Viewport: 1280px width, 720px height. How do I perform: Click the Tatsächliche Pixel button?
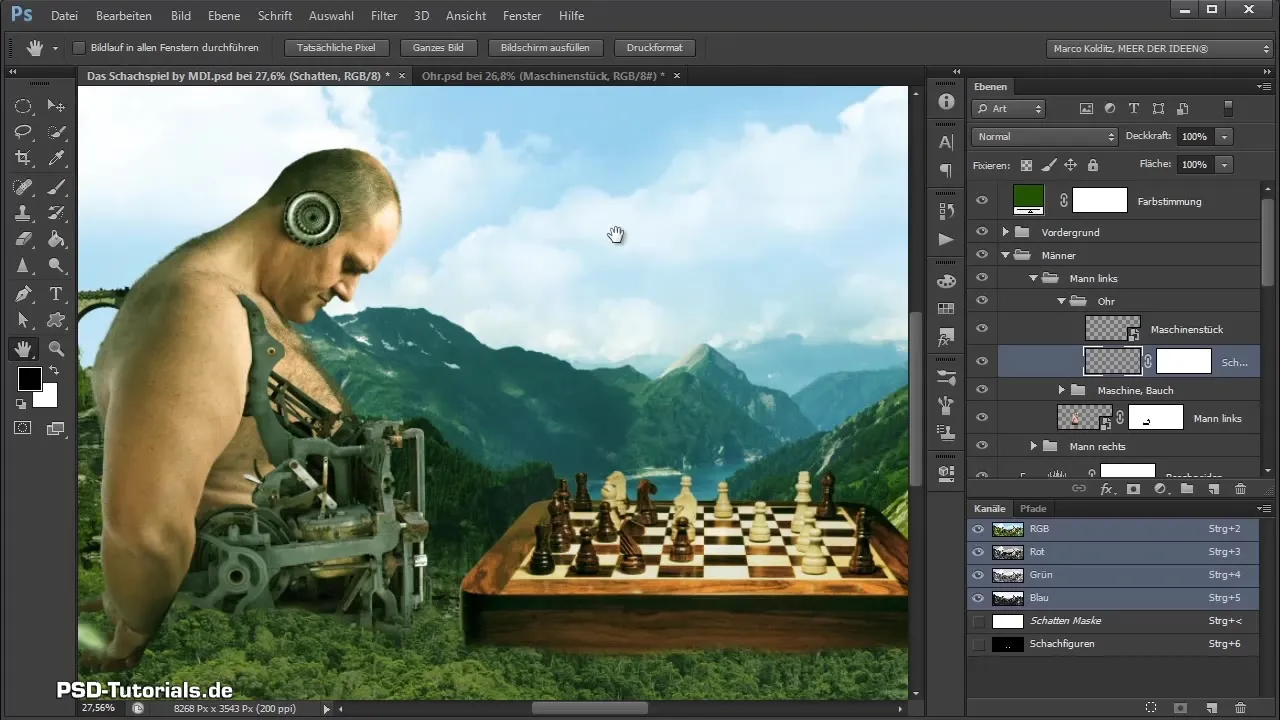tap(336, 48)
